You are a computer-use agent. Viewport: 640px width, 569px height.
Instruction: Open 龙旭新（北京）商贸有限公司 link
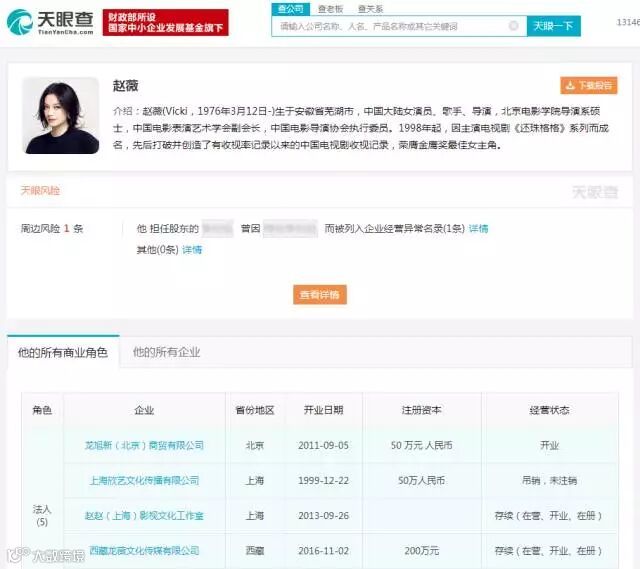click(x=144, y=445)
